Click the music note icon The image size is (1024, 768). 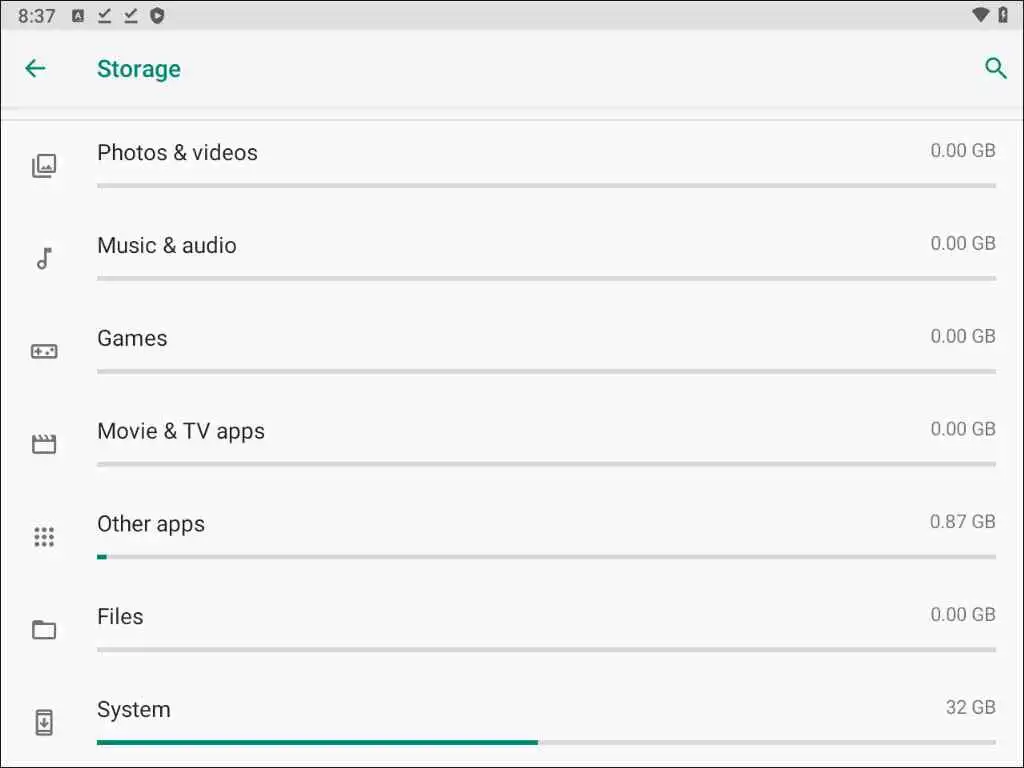click(x=44, y=259)
